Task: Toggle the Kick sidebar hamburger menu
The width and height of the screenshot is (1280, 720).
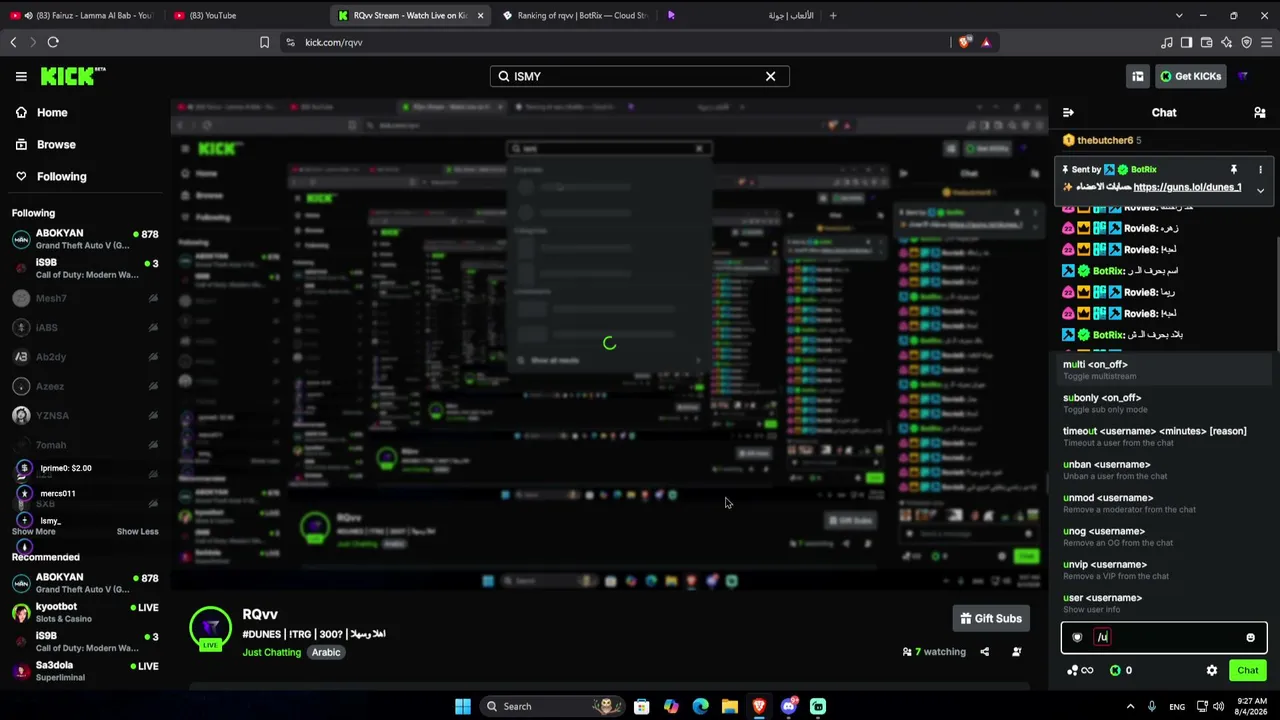Action: pyautogui.click(x=21, y=76)
